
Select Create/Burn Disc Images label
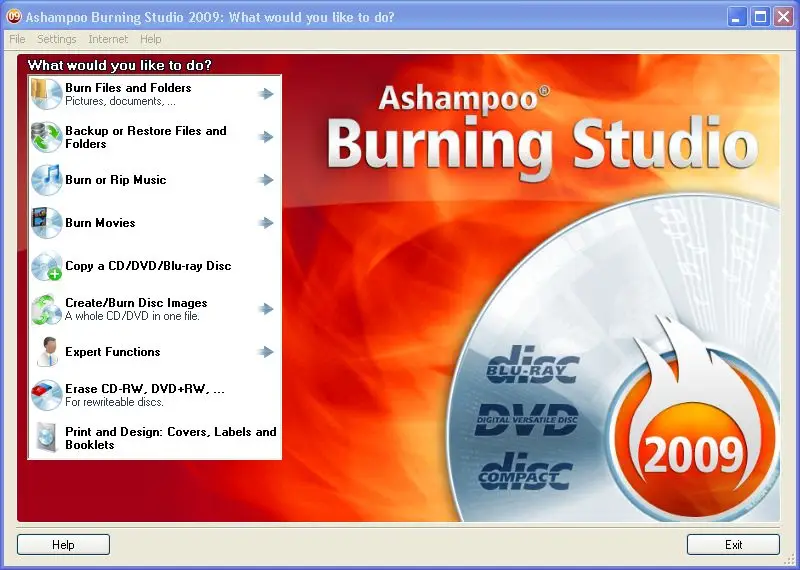[136, 303]
